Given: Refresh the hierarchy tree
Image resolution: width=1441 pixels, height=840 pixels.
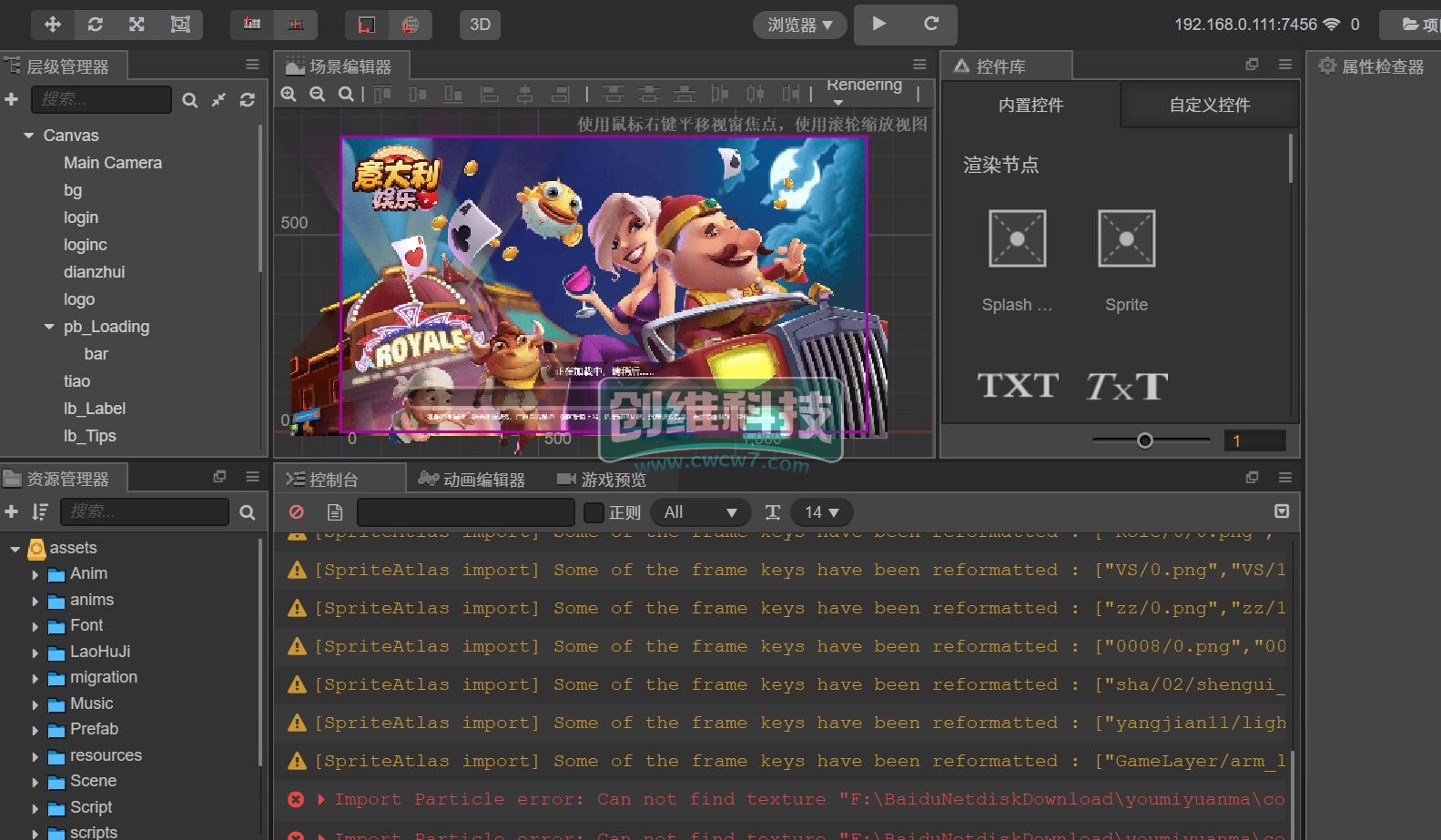Looking at the screenshot, I should tap(247, 100).
